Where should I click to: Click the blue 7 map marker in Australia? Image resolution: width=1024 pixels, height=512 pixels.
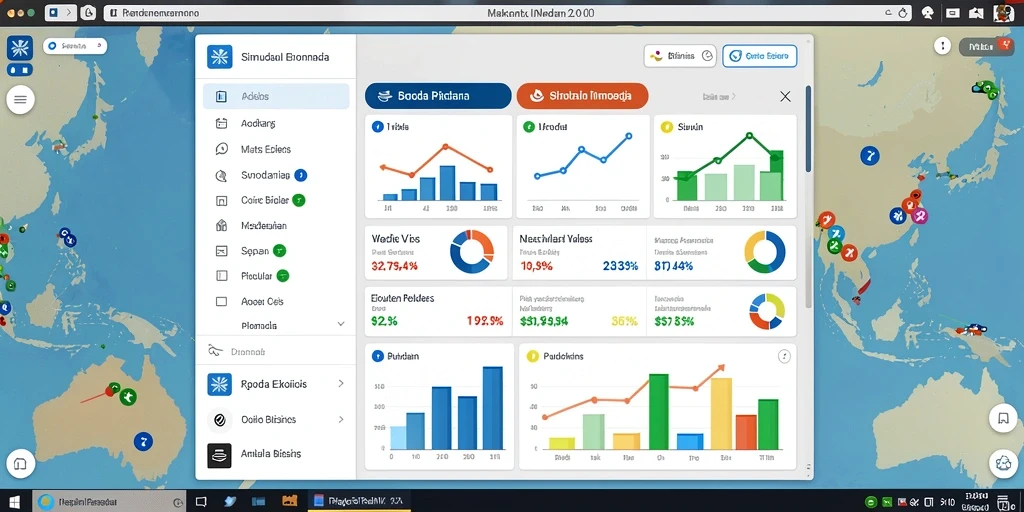(x=142, y=441)
